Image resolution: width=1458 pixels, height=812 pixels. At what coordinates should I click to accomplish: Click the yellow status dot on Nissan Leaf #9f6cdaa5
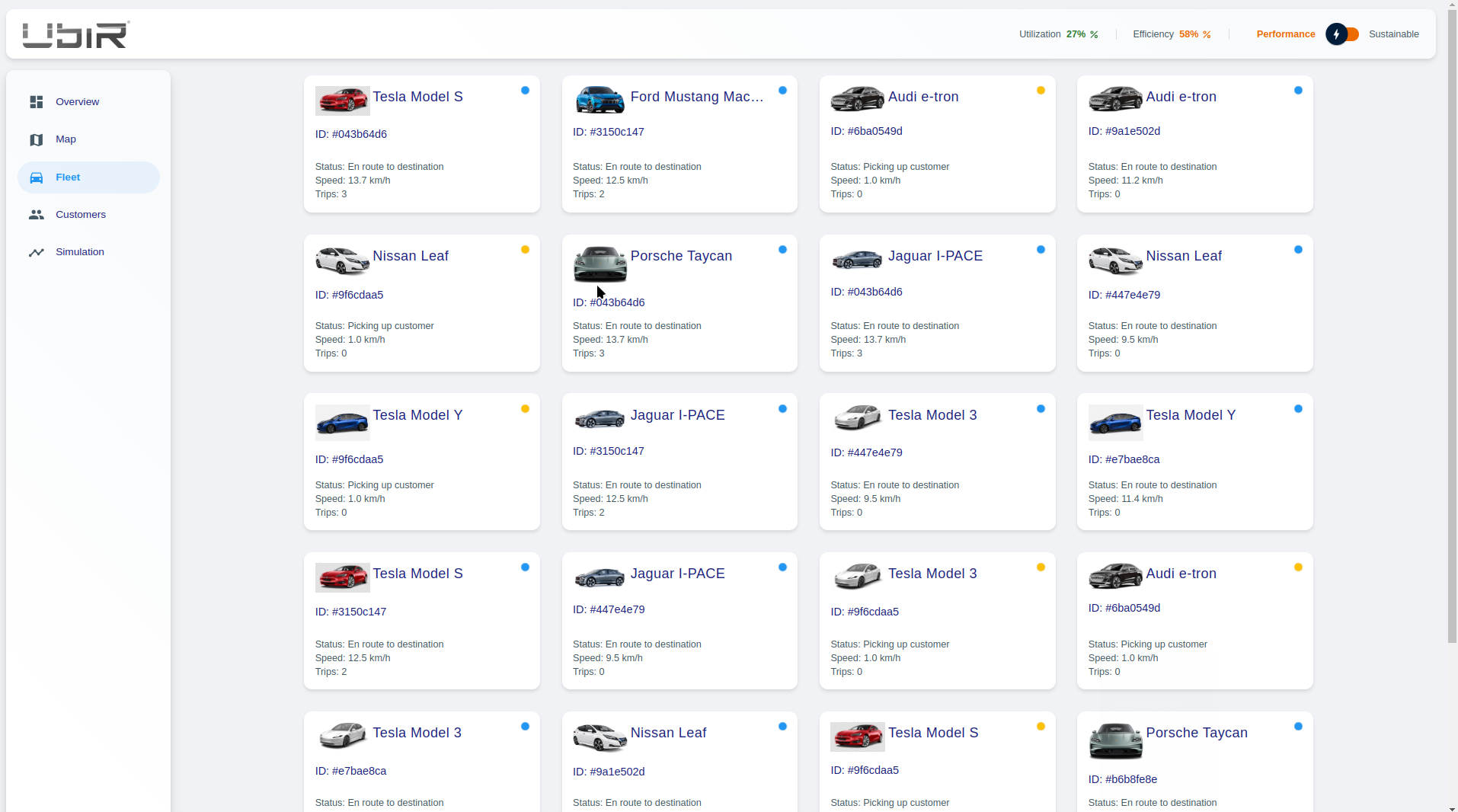[x=525, y=250]
